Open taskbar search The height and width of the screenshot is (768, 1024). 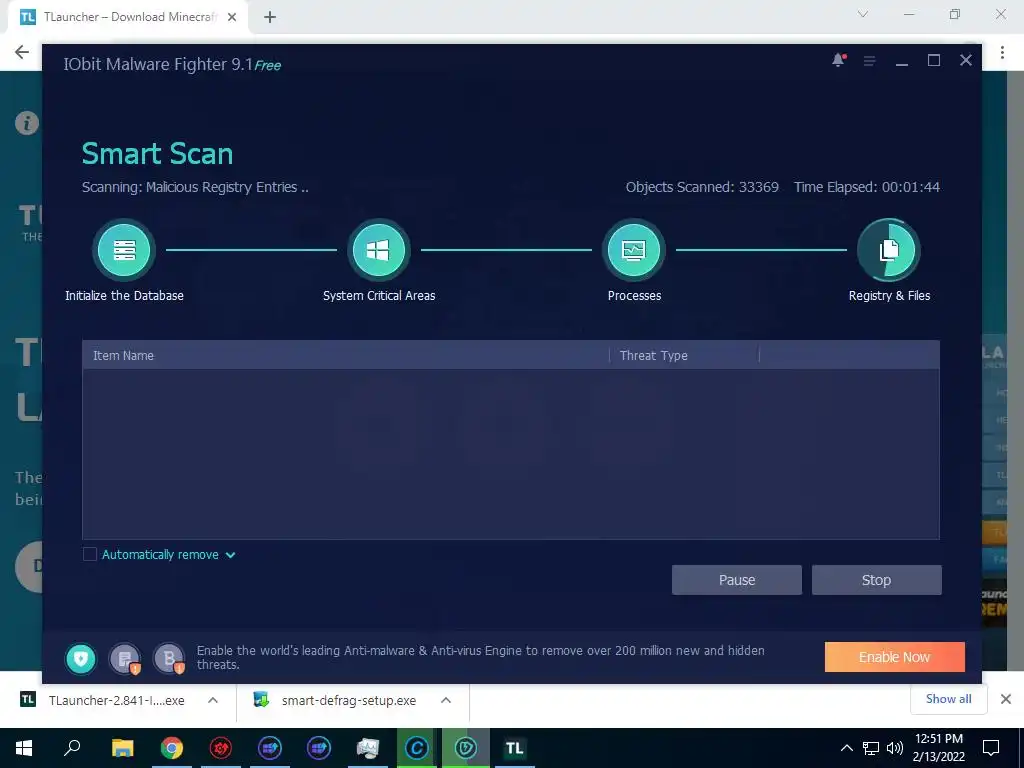(72, 748)
